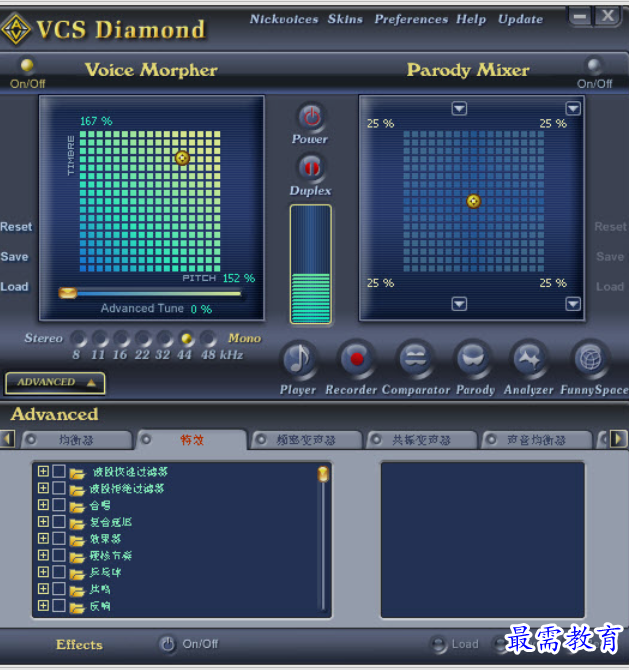Click Reset beside Parody Mixer

point(611,226)
